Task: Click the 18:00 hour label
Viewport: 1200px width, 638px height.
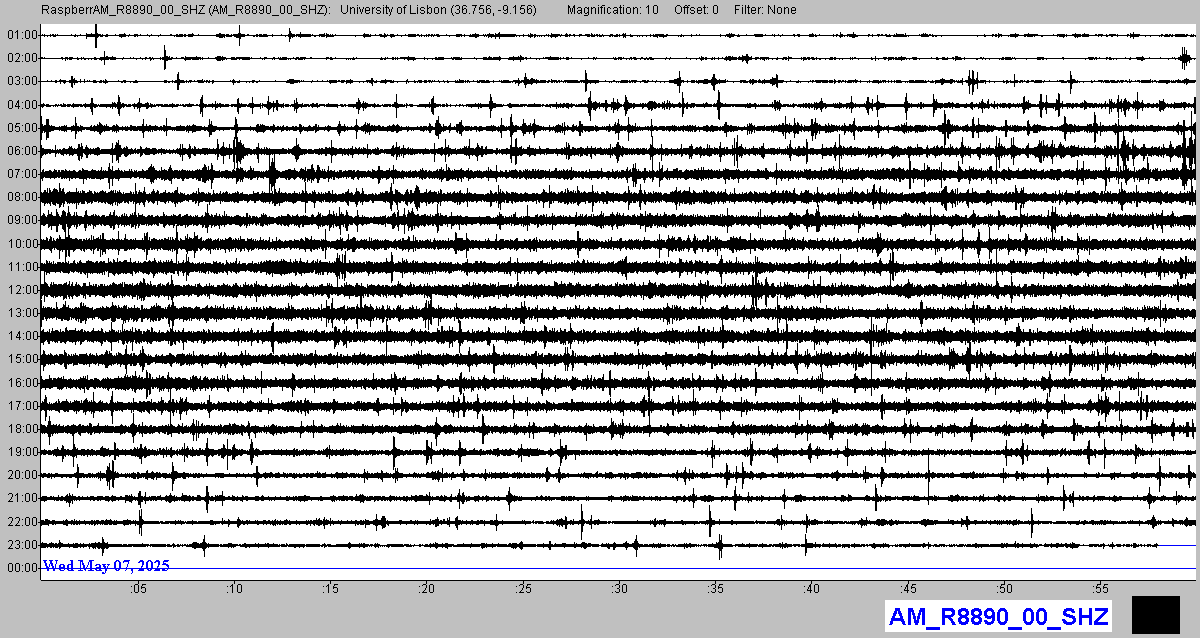Action: (22, 429)
